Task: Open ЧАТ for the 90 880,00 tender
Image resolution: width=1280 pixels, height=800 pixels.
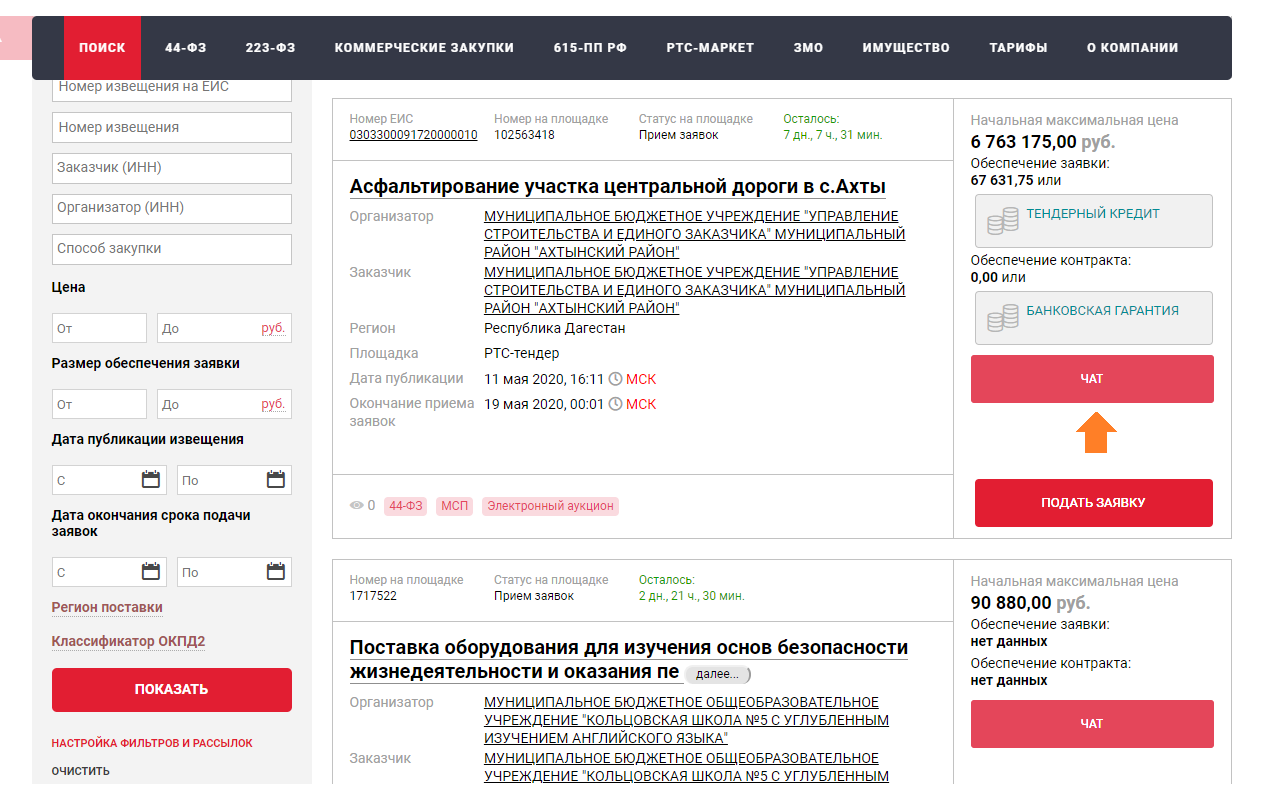Action: pos(1092,724)
